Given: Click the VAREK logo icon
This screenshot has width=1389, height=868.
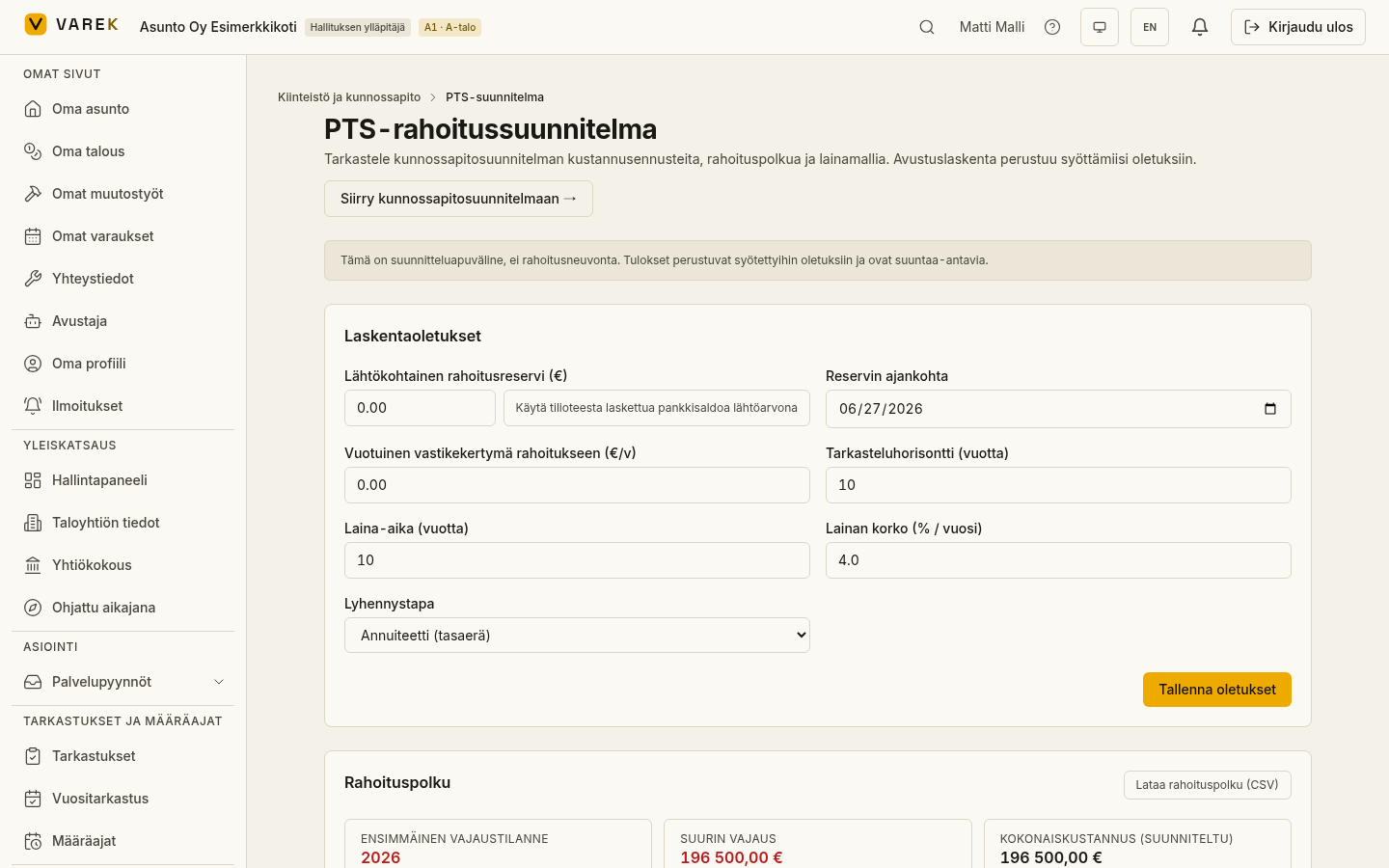Looking at the screenshot, I should pos(36,24).
